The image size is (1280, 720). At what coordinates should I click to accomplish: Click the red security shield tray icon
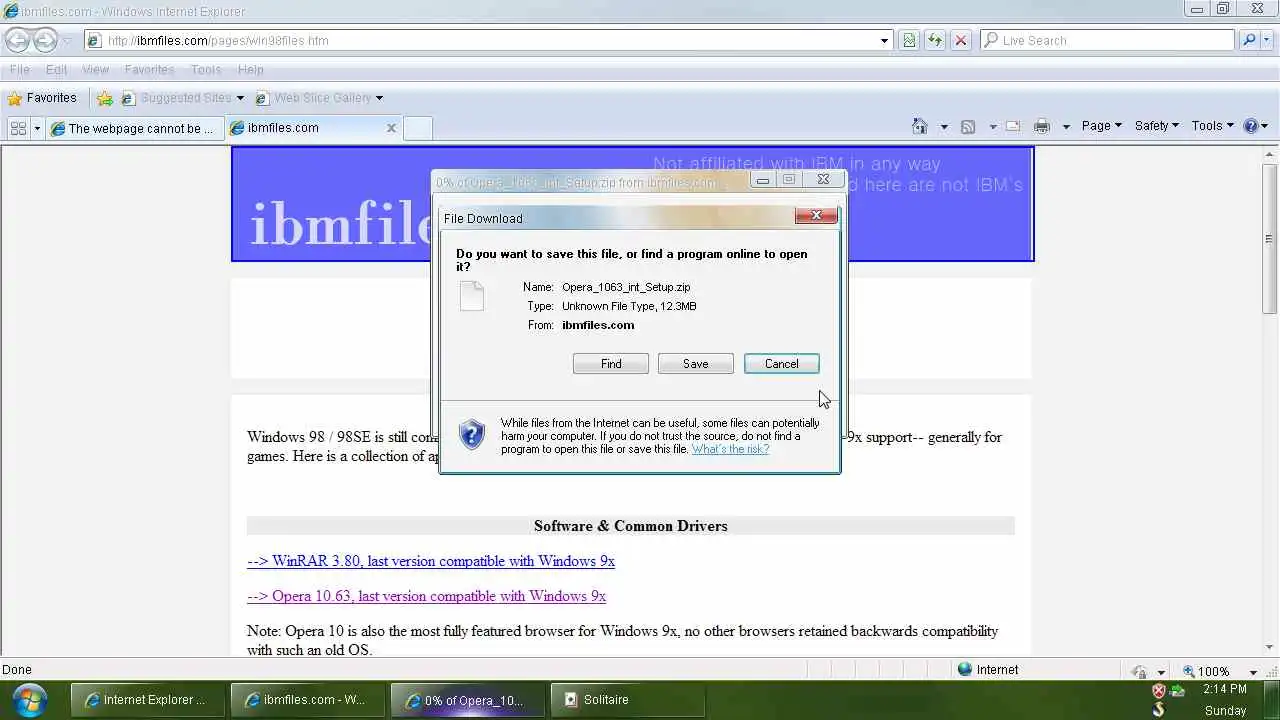(1159, 691)
